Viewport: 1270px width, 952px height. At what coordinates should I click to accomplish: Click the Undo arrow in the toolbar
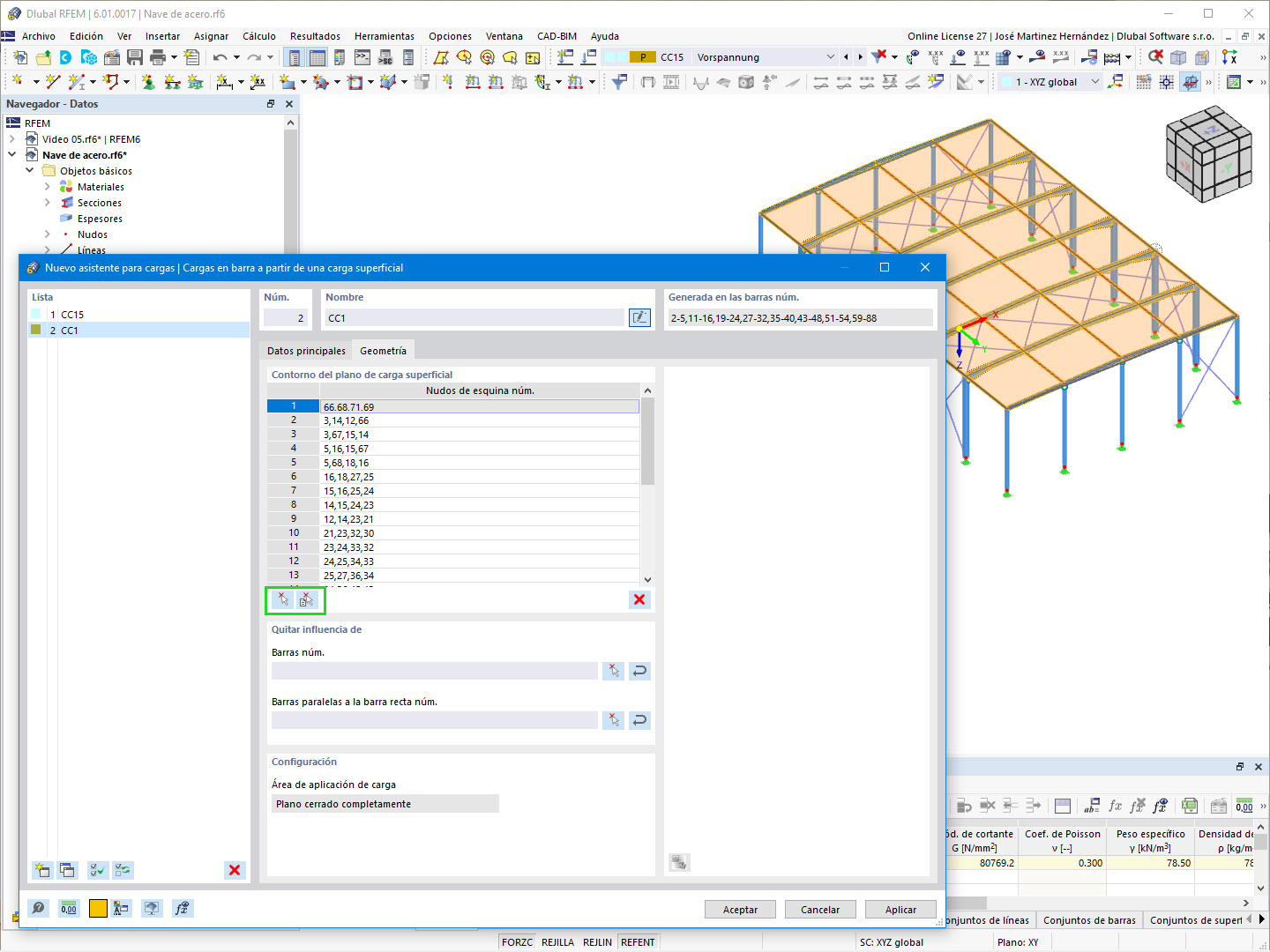pos(219,57)
